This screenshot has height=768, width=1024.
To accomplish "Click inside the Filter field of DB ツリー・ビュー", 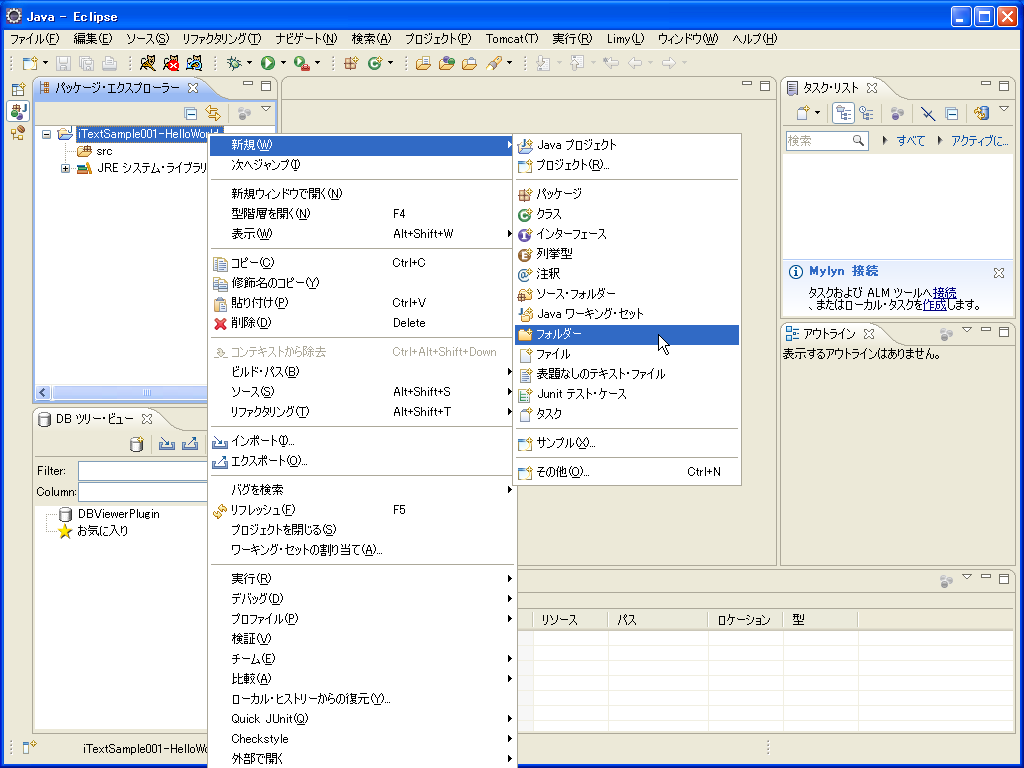I will click(142, 470).
